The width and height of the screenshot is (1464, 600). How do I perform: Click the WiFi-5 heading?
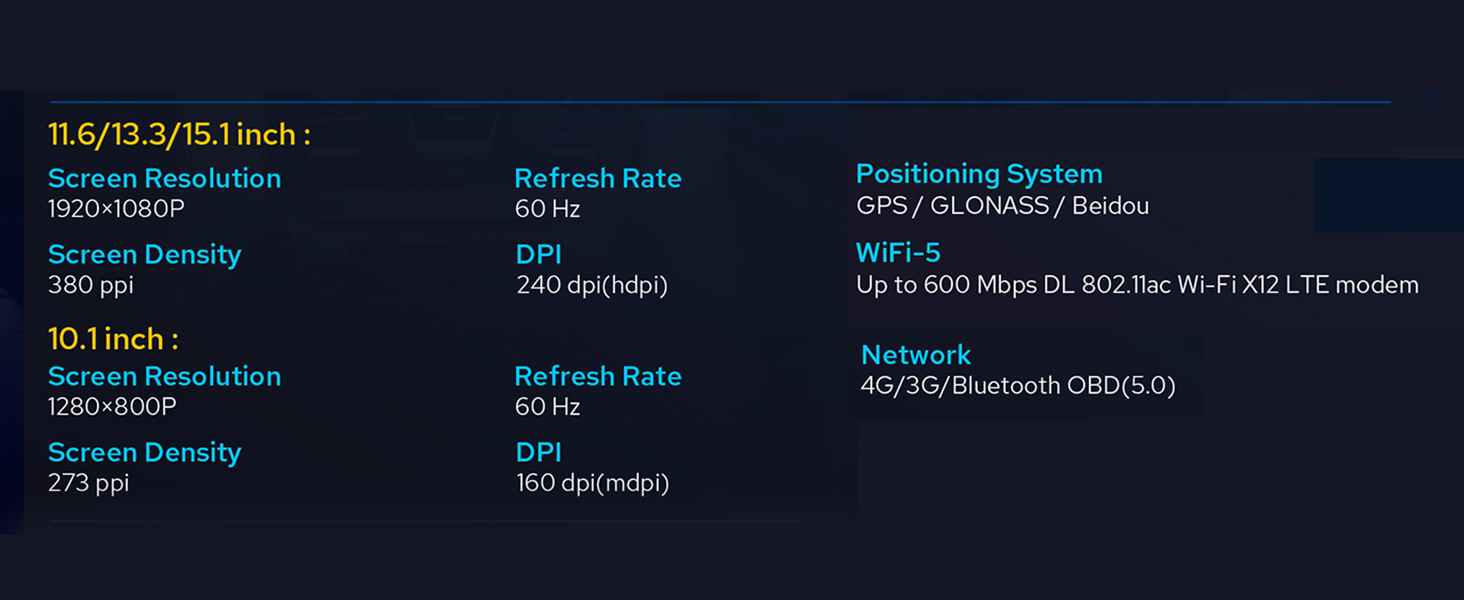pyautogui.click(x=898, y=252)
